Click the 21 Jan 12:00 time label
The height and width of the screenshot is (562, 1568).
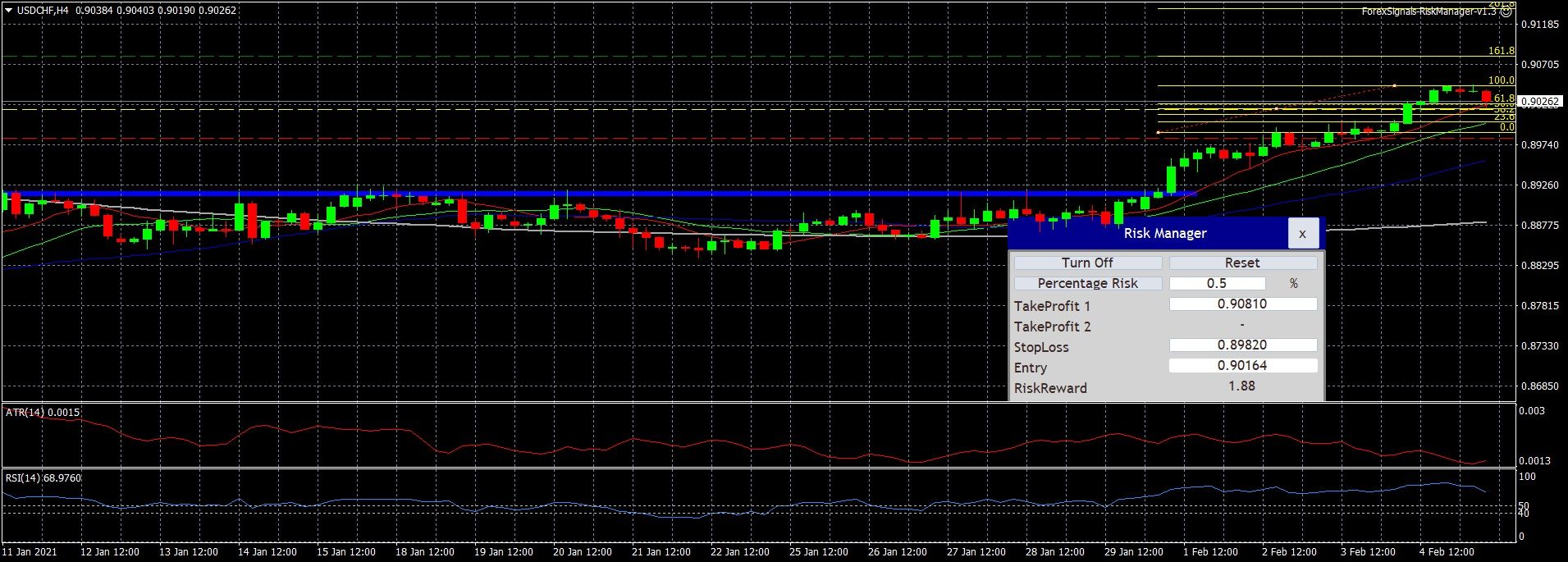(661, 552)
